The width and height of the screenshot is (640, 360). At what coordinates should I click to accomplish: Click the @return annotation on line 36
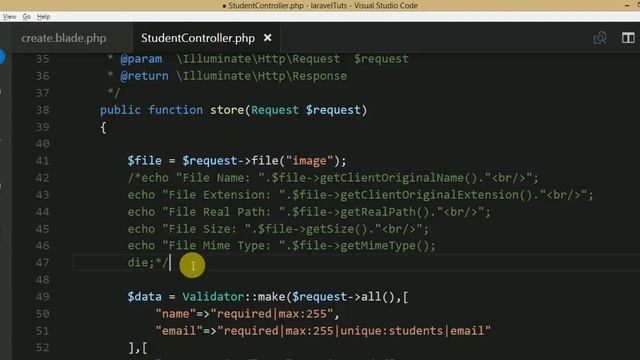[144, 76]
